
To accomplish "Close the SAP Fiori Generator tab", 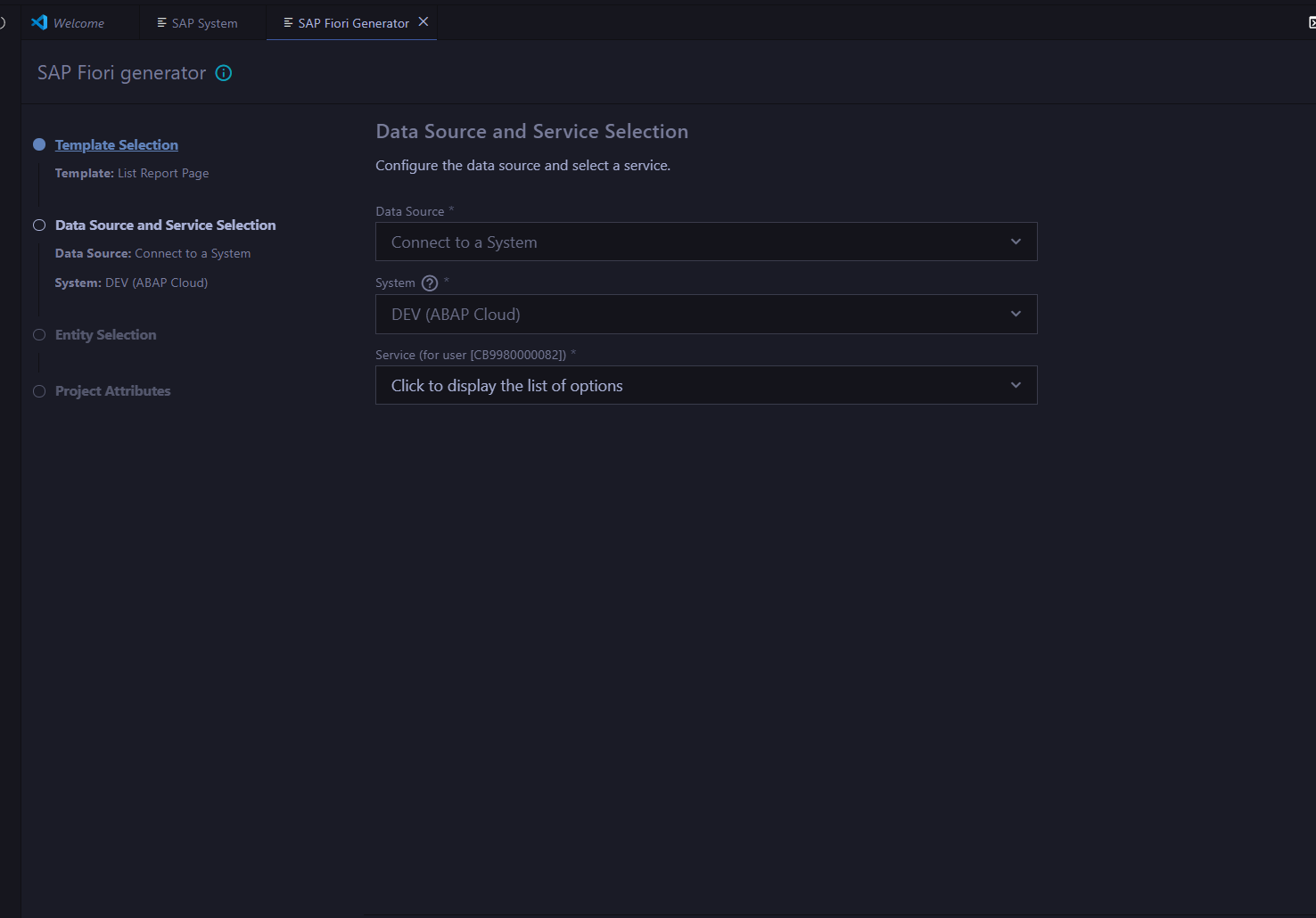I will pos(424,22).
